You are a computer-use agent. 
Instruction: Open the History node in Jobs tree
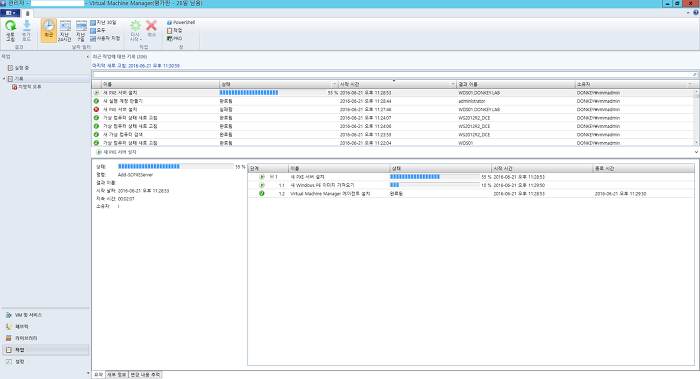click(16, 79)
